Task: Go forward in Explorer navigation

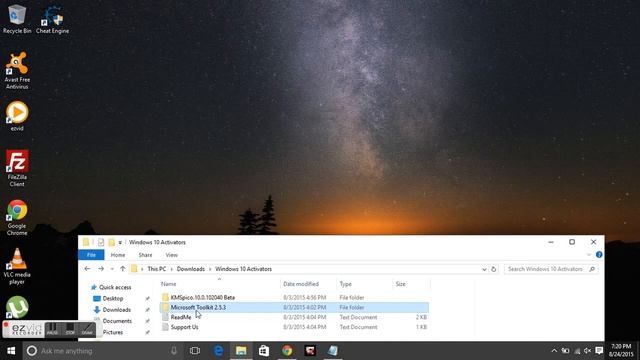Action: click(x=101, y=269)
